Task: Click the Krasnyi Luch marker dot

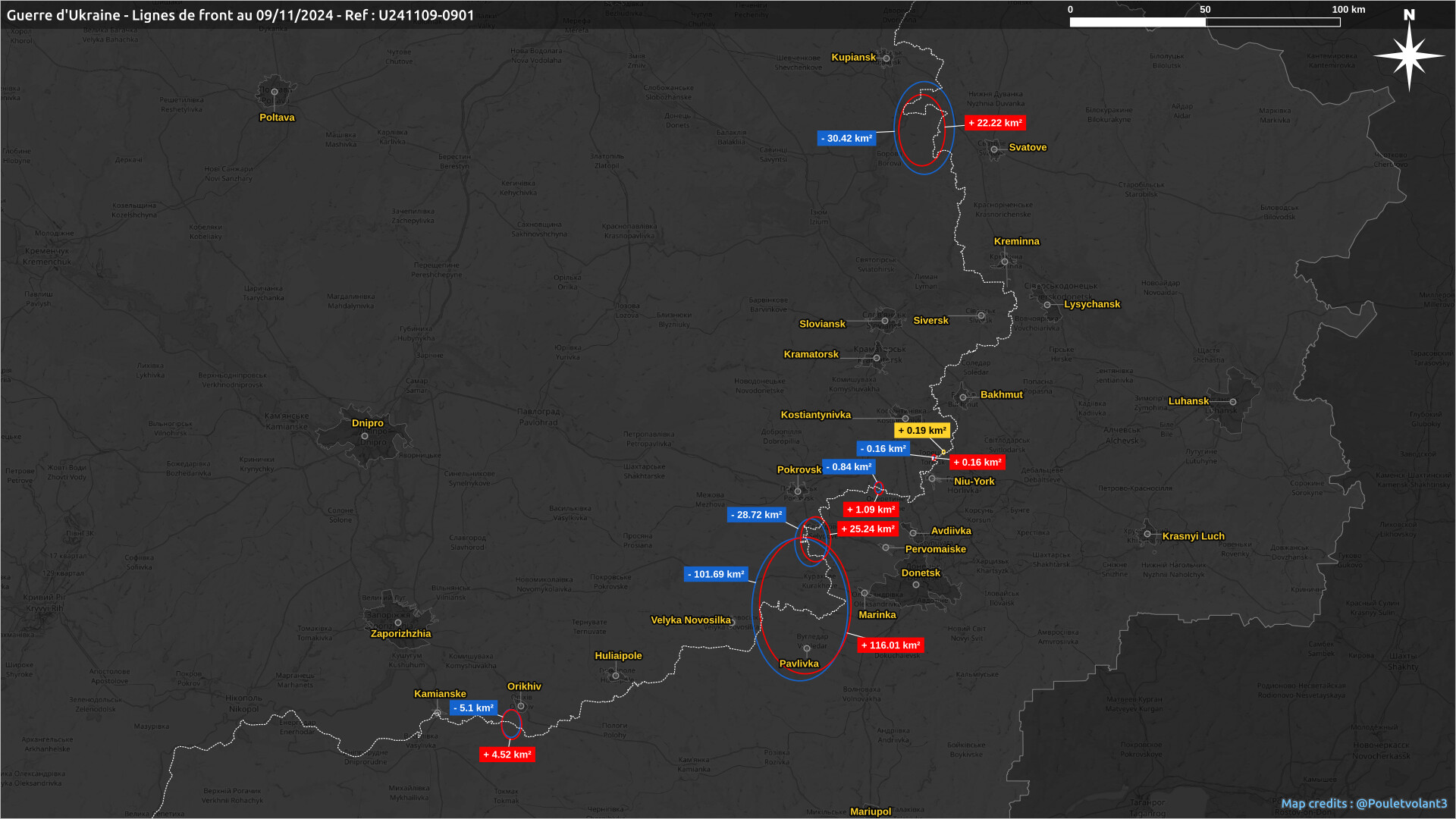Action: [x=1147, y=534]
